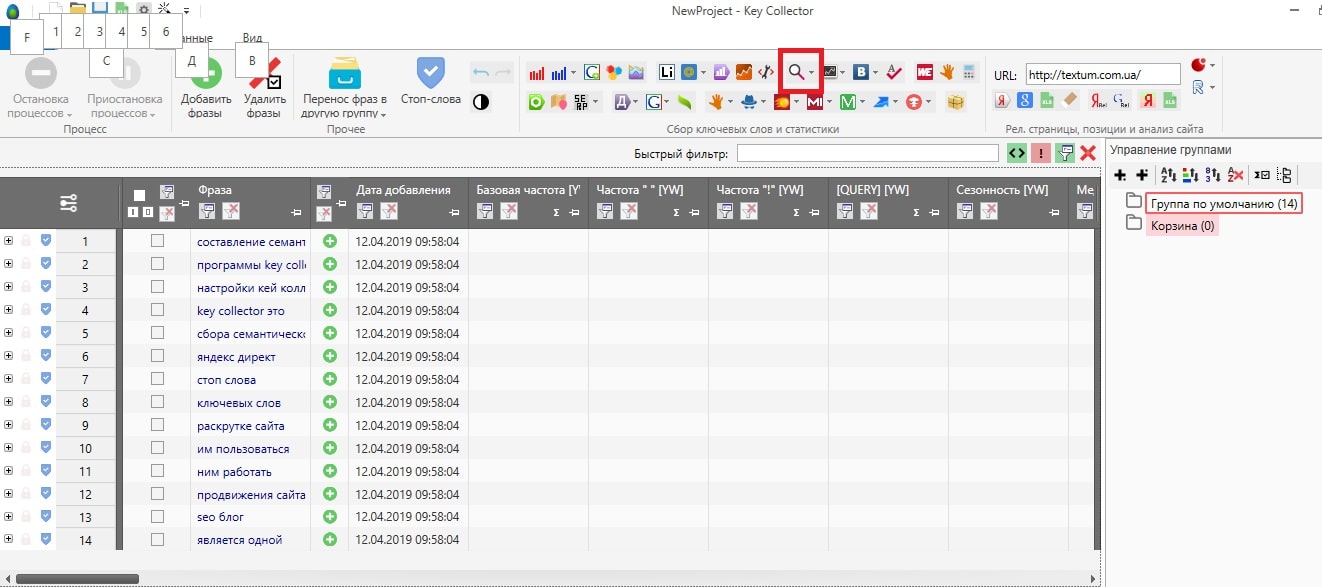Click the Вид ribbon tab
The height and width of the screenshot is (587, 1322).
click(x=252, y=38)
